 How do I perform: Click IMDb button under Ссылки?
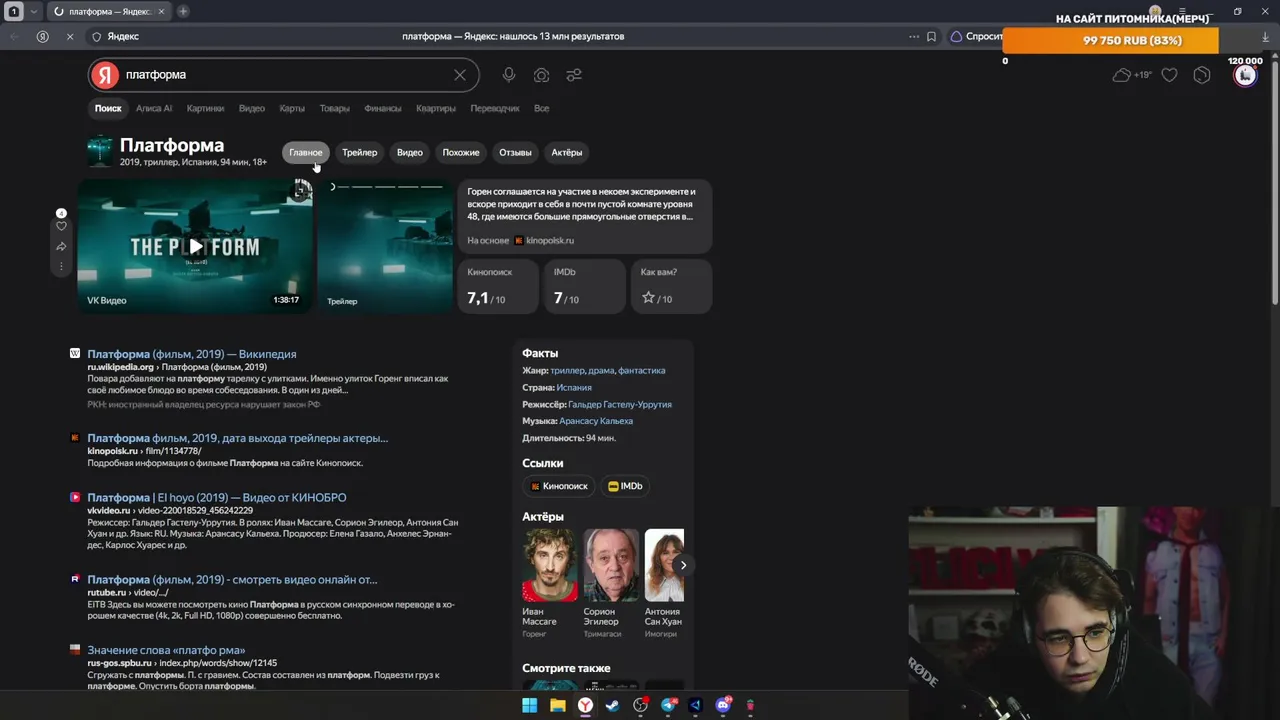coord(625,486)
